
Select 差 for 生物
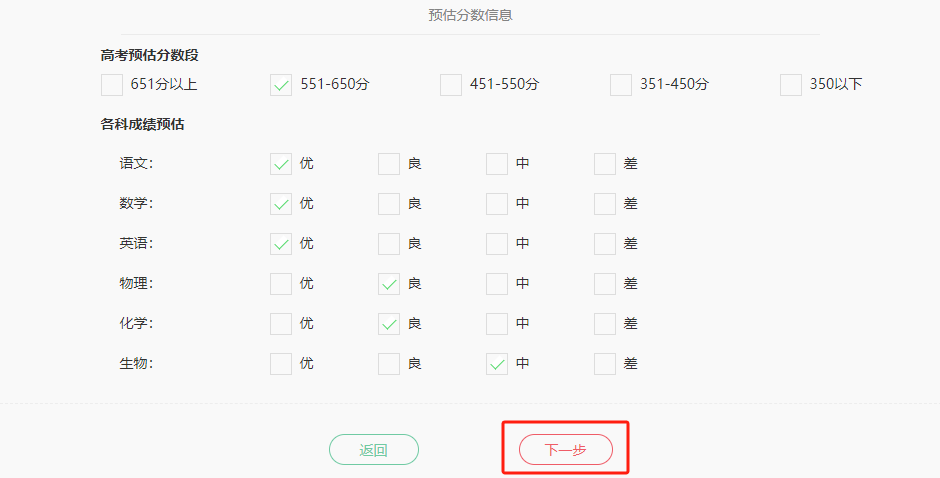[x=605, y=364]
